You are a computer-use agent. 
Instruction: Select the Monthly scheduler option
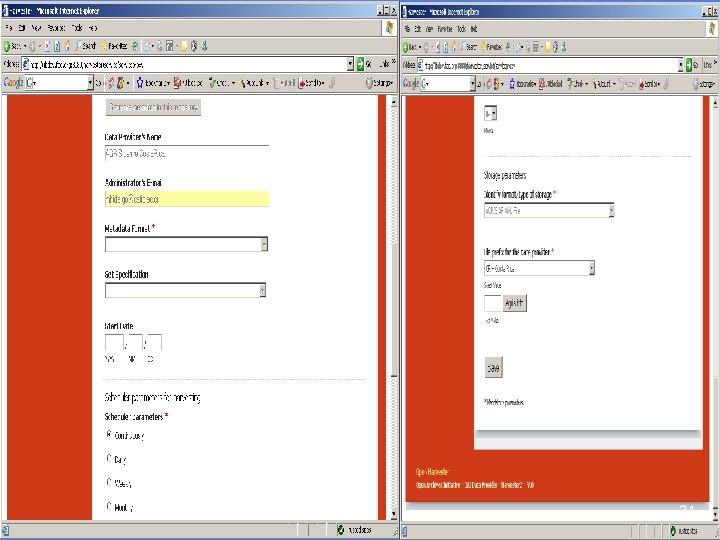[109, 506]
